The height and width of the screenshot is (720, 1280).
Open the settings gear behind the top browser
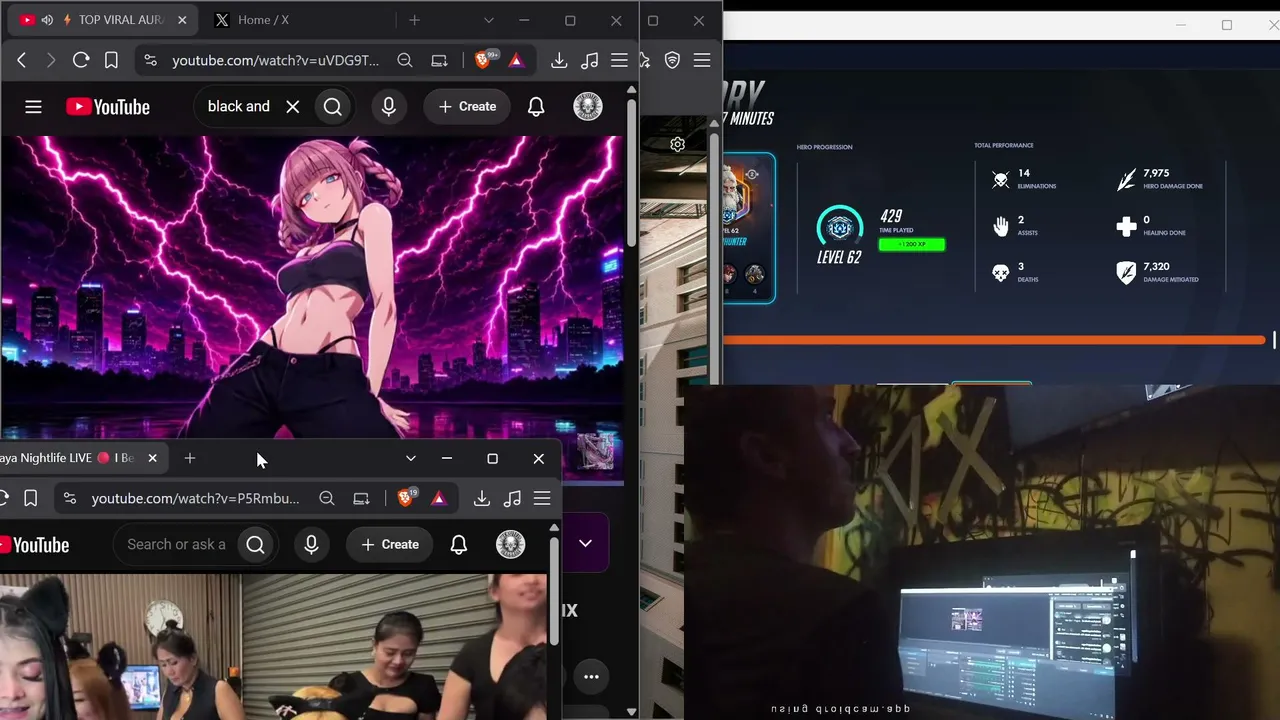(x=677, y=144)
